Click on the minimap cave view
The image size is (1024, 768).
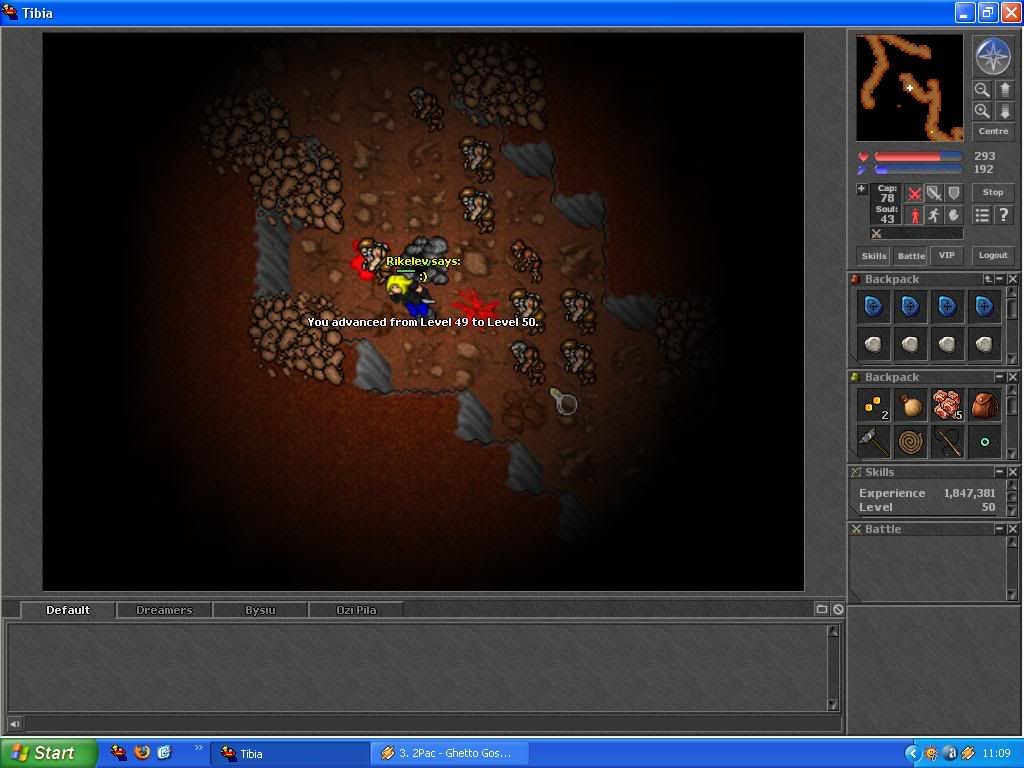click(910, 88)
